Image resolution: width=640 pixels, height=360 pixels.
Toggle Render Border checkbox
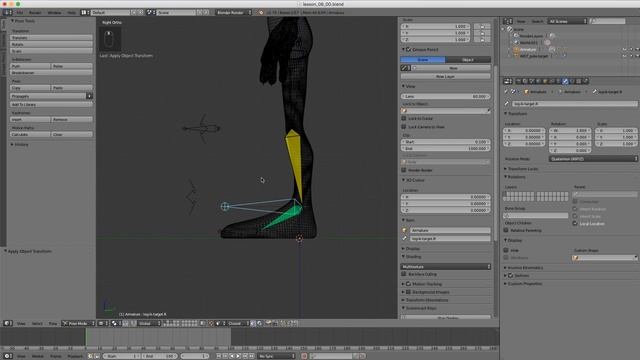click(404, 170)
